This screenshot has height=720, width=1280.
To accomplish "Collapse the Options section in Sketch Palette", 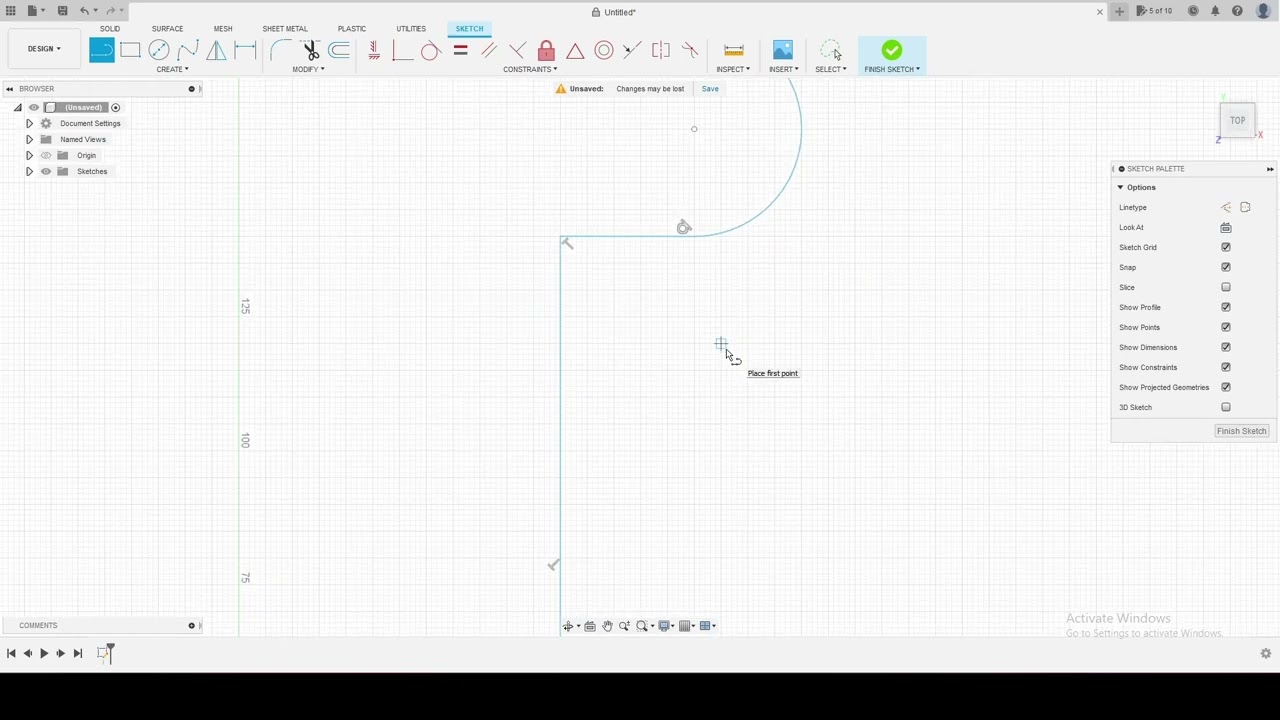I will coord(1120,187).
